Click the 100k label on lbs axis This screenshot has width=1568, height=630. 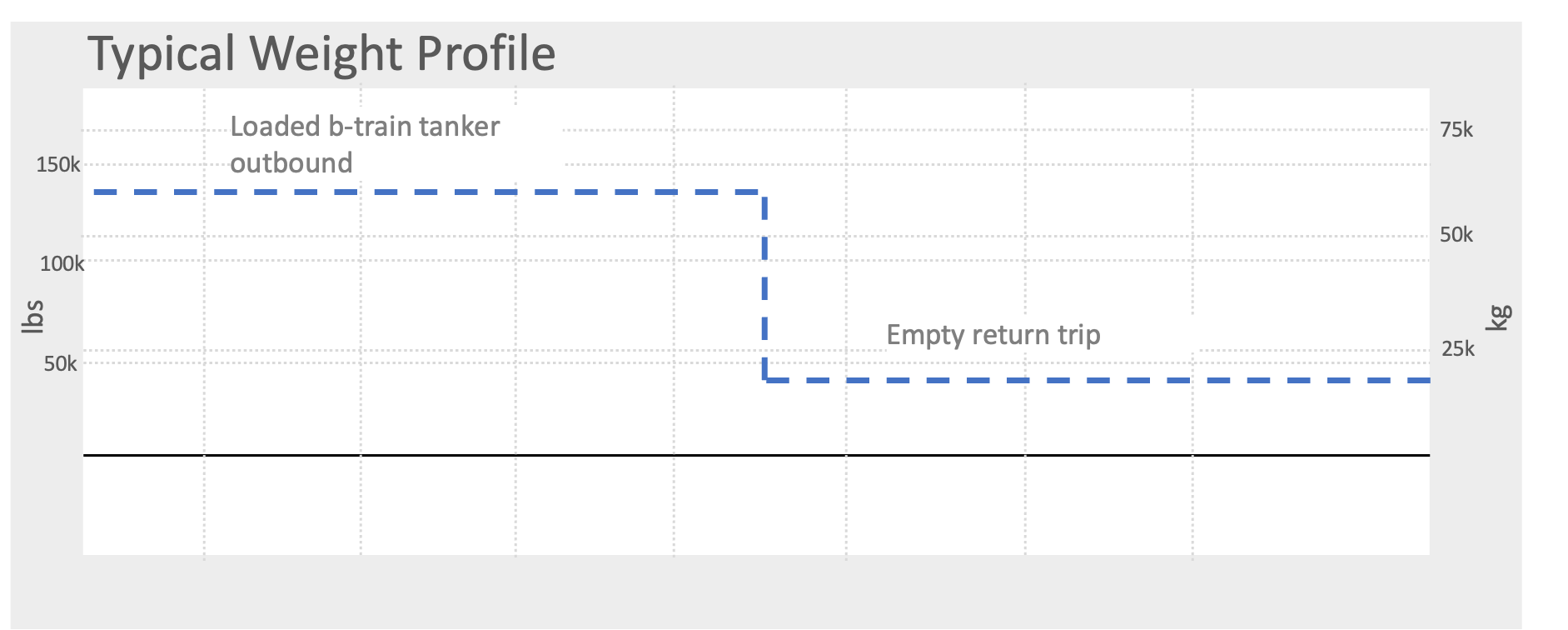(62, 264)
